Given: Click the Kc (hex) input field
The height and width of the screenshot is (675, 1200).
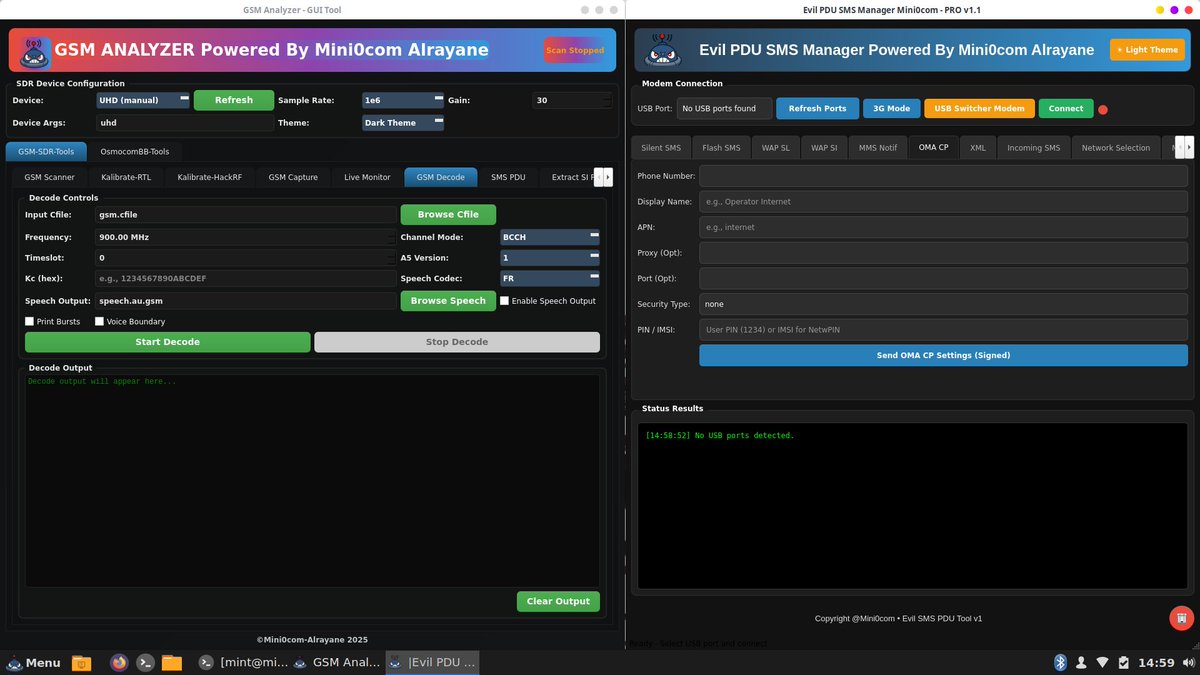Looking at the screenshot, I should click(245, 278).
